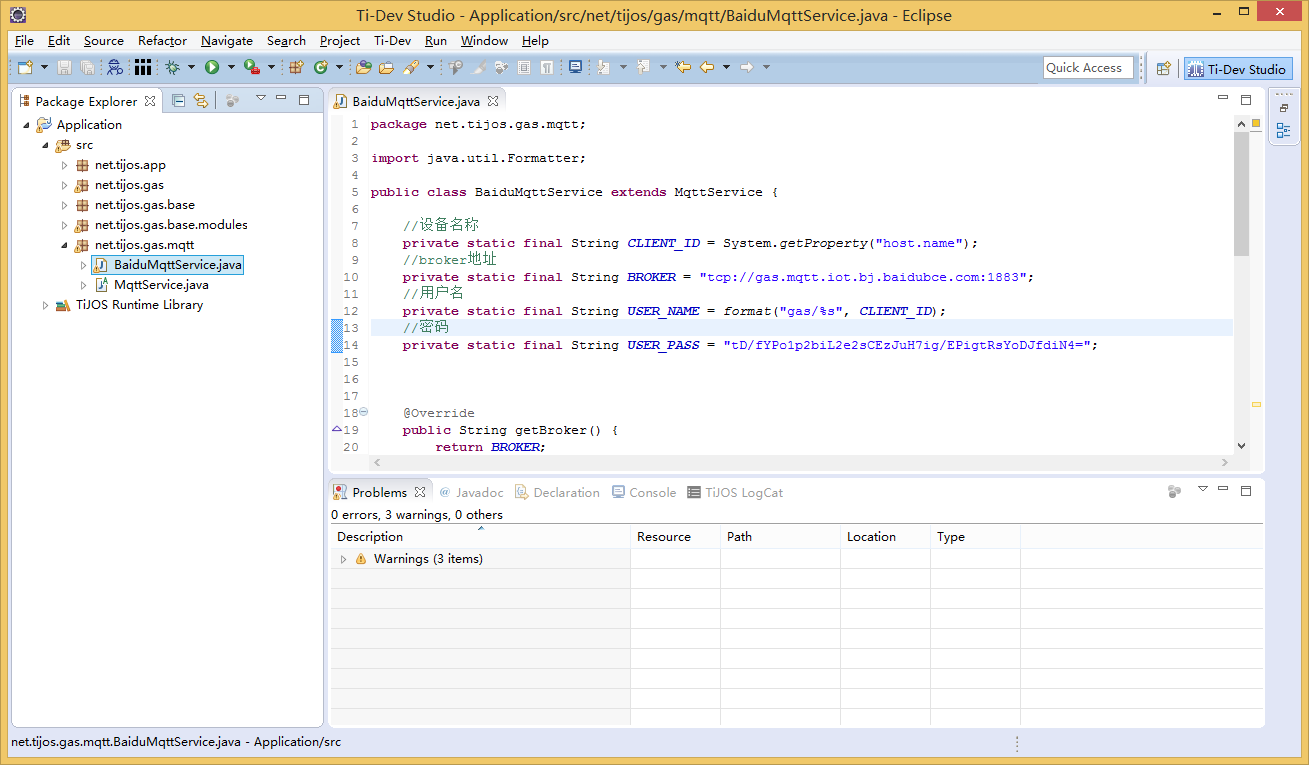
Task: Toggle the Block Selection Mode toolbar icon
Action: tap(524, 67)
